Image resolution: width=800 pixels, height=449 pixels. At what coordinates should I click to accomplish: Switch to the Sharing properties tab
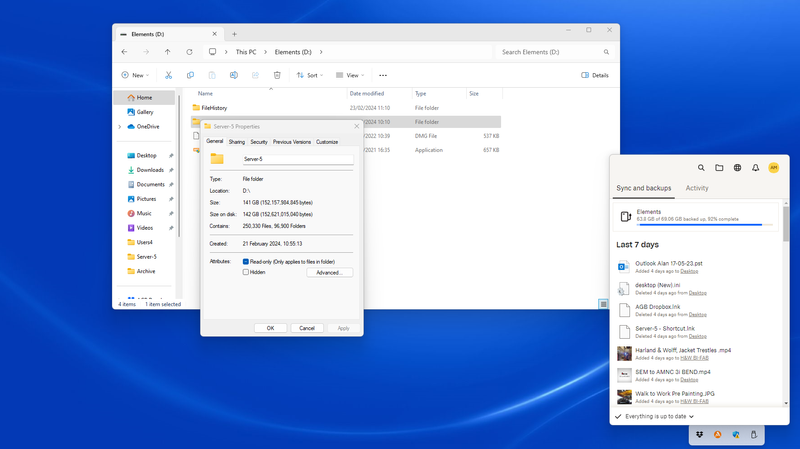237,142
